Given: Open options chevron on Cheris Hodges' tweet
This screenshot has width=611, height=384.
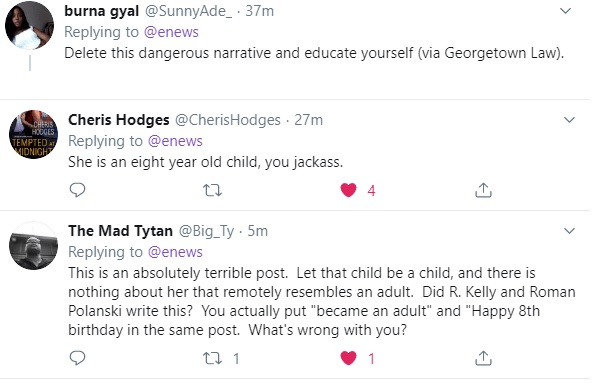Looking at the screenshot, I should pyautogui.click(x=569, y=120).
